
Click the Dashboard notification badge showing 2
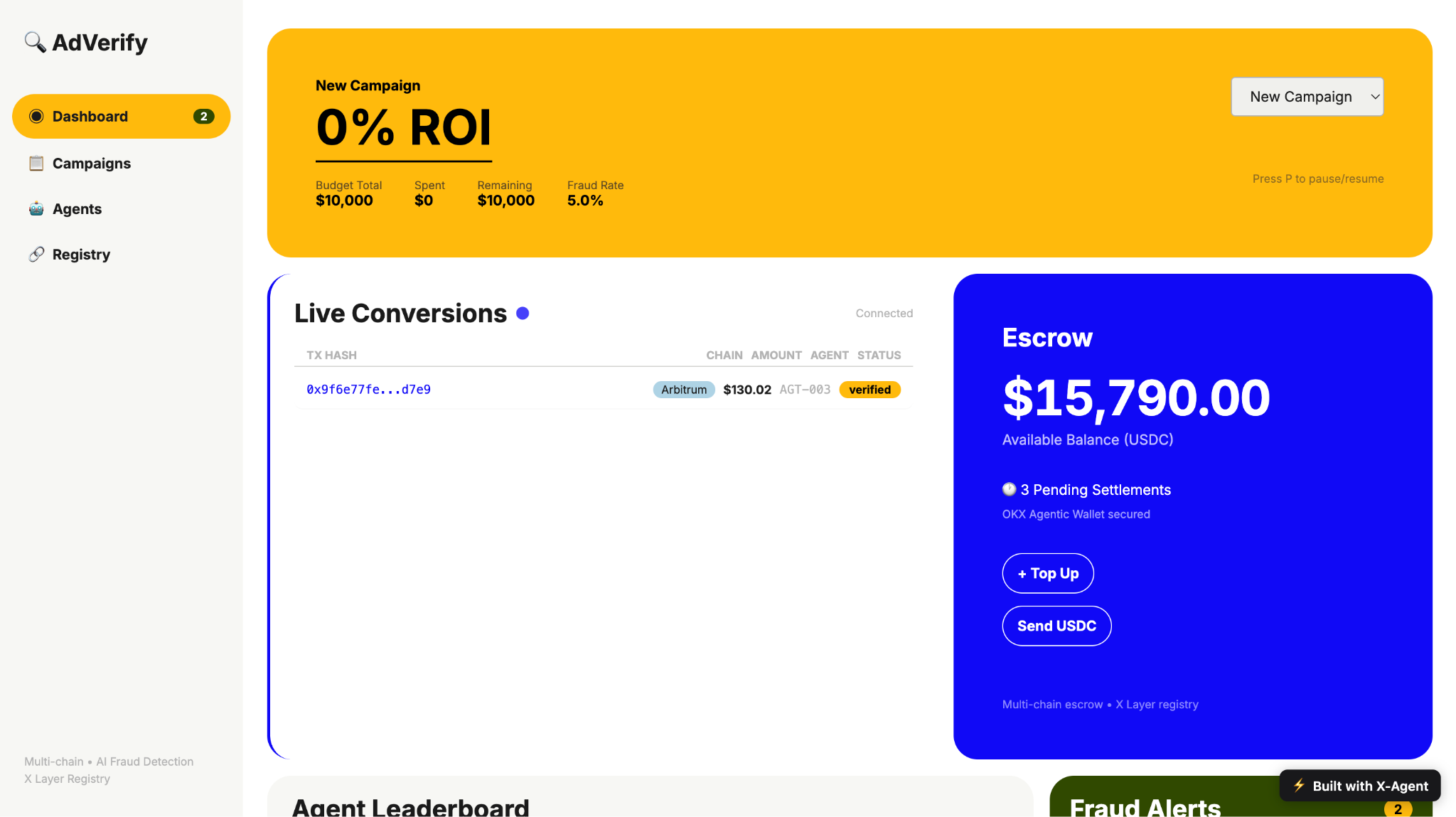click(203, 117)
